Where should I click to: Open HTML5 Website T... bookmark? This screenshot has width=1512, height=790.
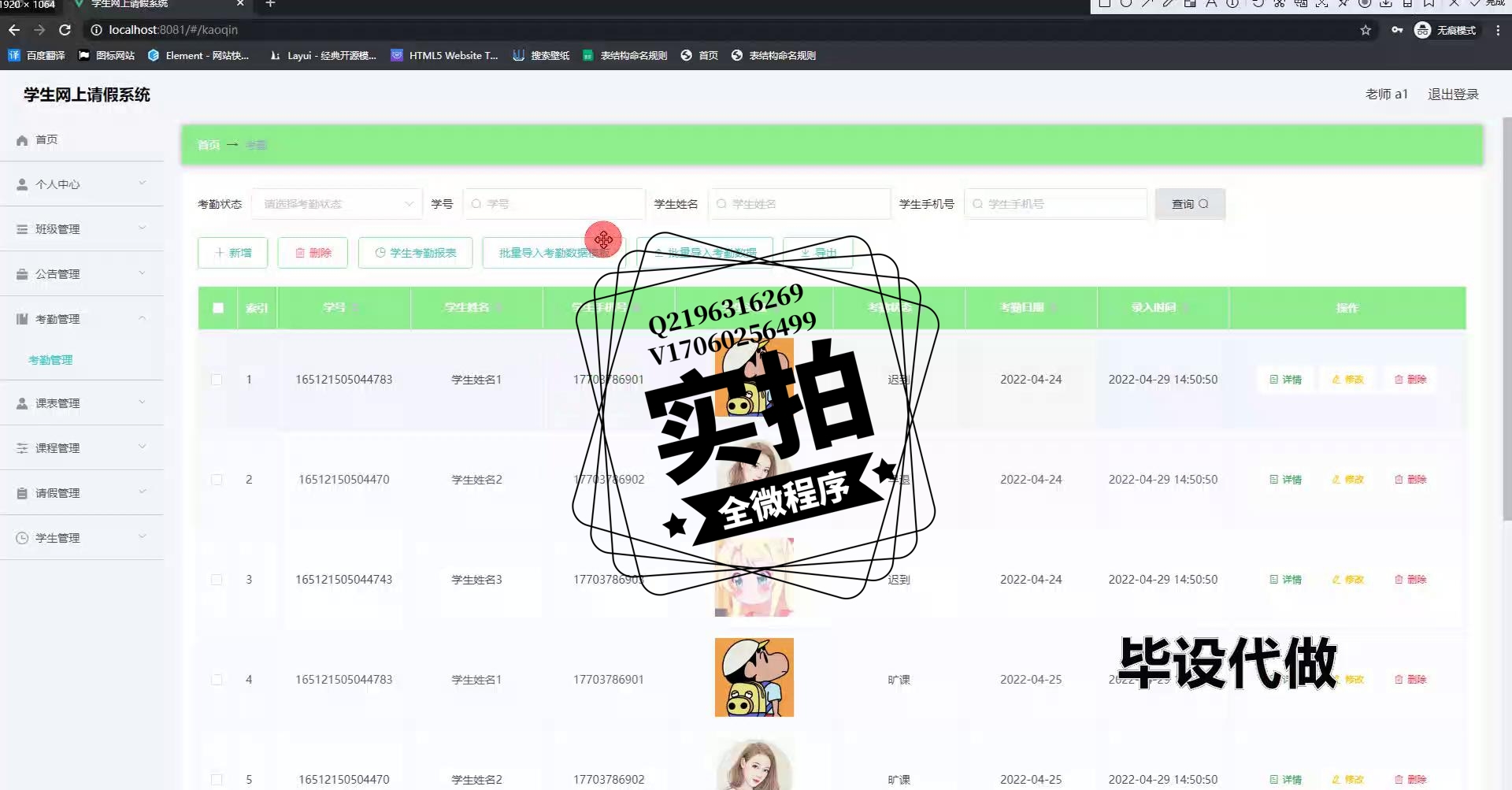445,55
